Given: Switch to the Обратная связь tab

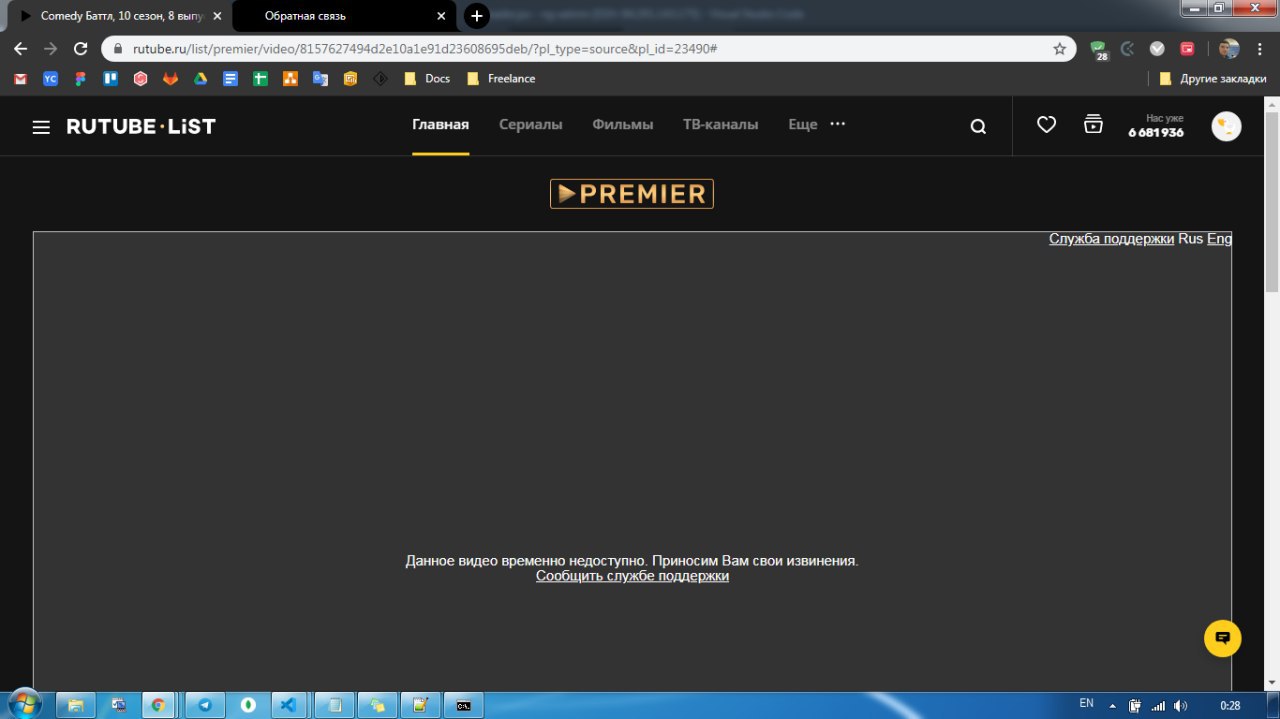Looking at the screenshot, I should [x=343, y=16].
